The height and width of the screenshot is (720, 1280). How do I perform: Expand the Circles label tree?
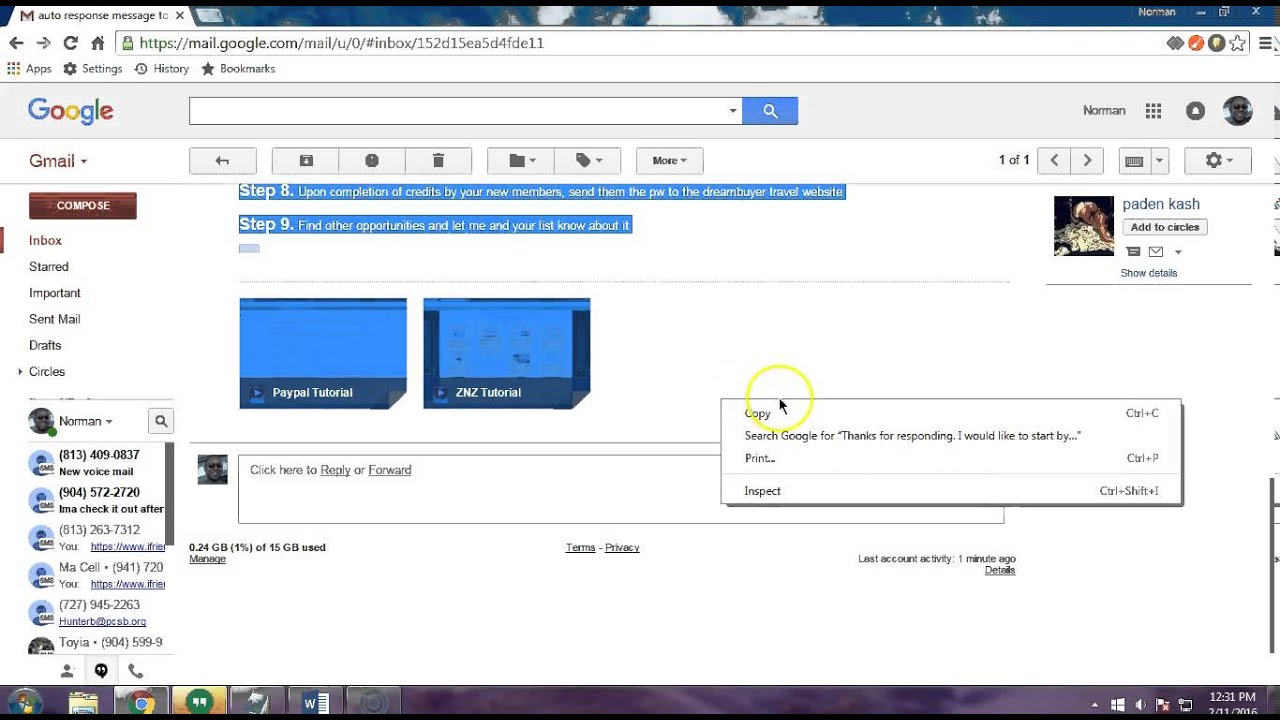click(x=20, y=372)
